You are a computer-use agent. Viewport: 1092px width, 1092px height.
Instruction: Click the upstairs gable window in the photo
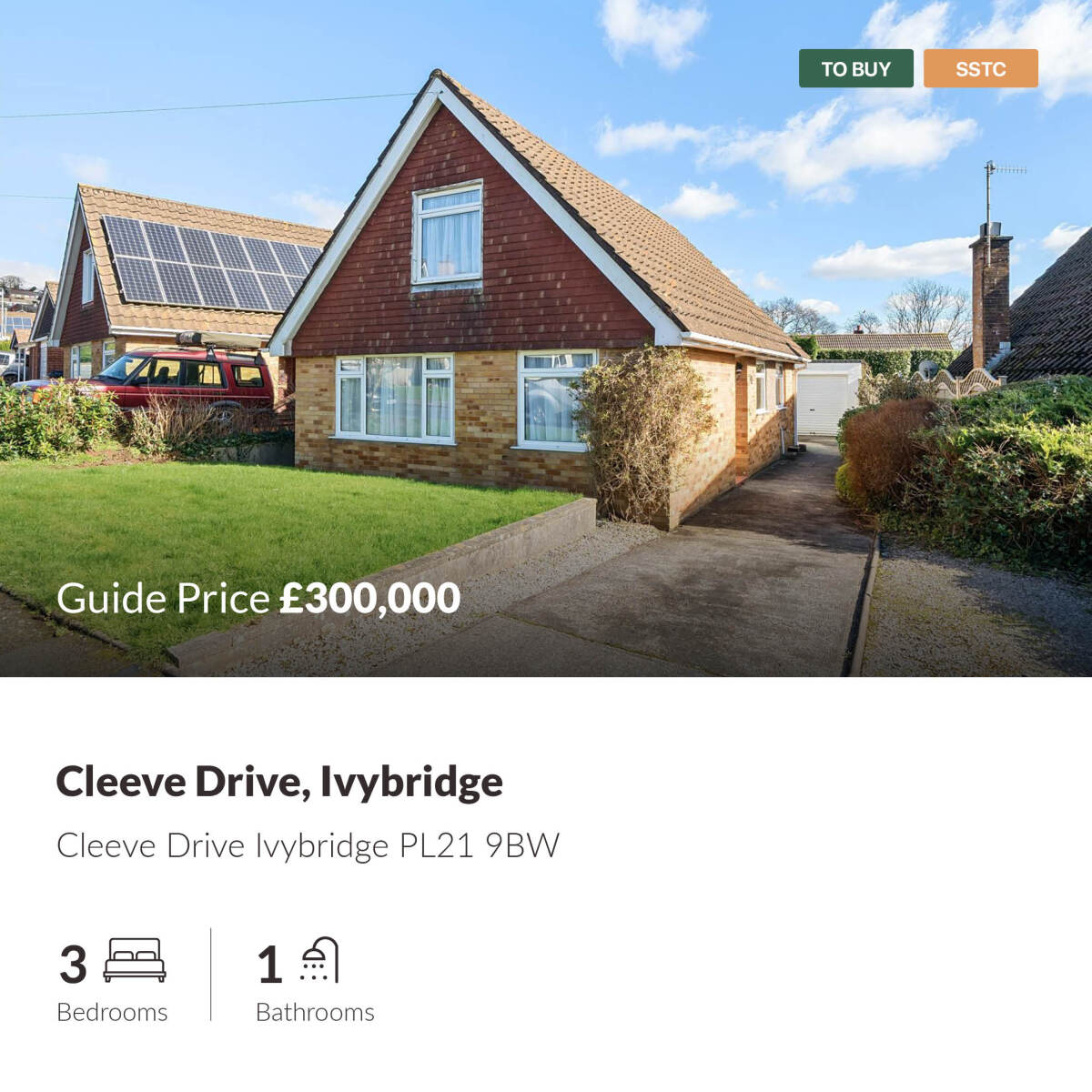(x=447, y=234)
